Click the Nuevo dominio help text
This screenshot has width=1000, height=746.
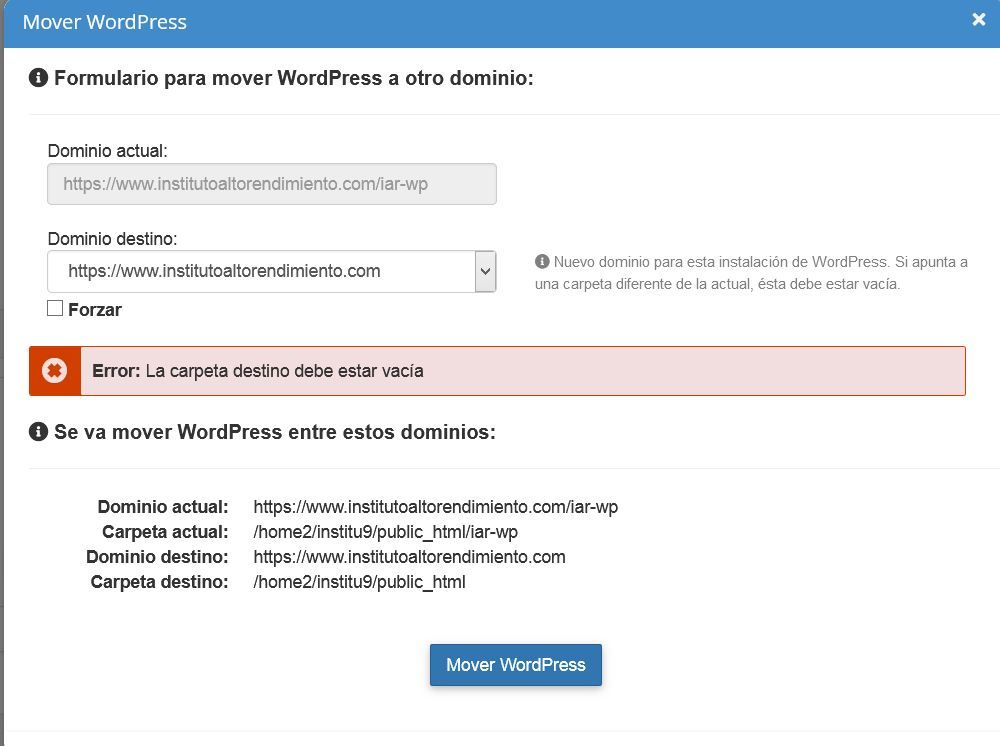[x=751, y=273]
